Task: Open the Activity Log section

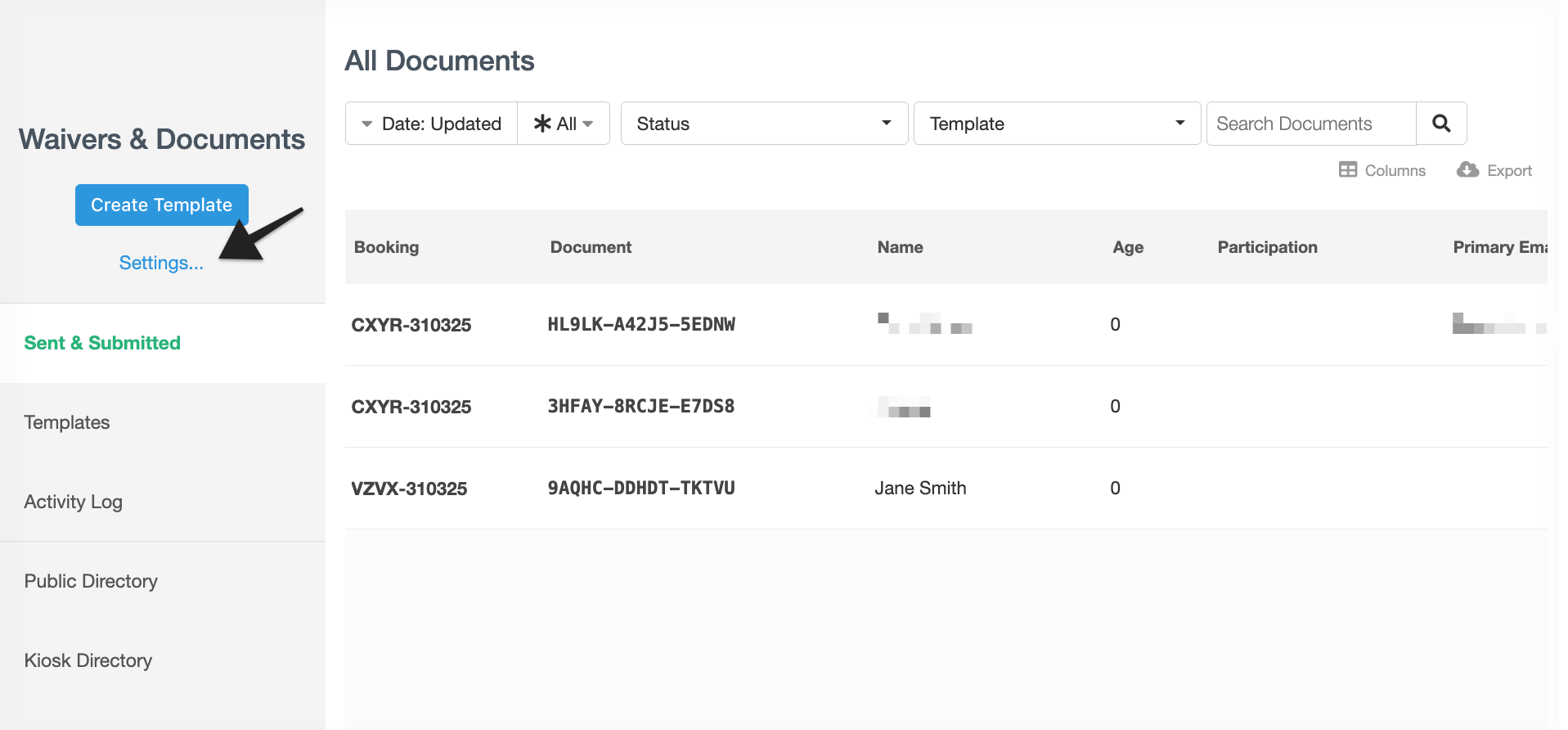Action: (74, 502)
